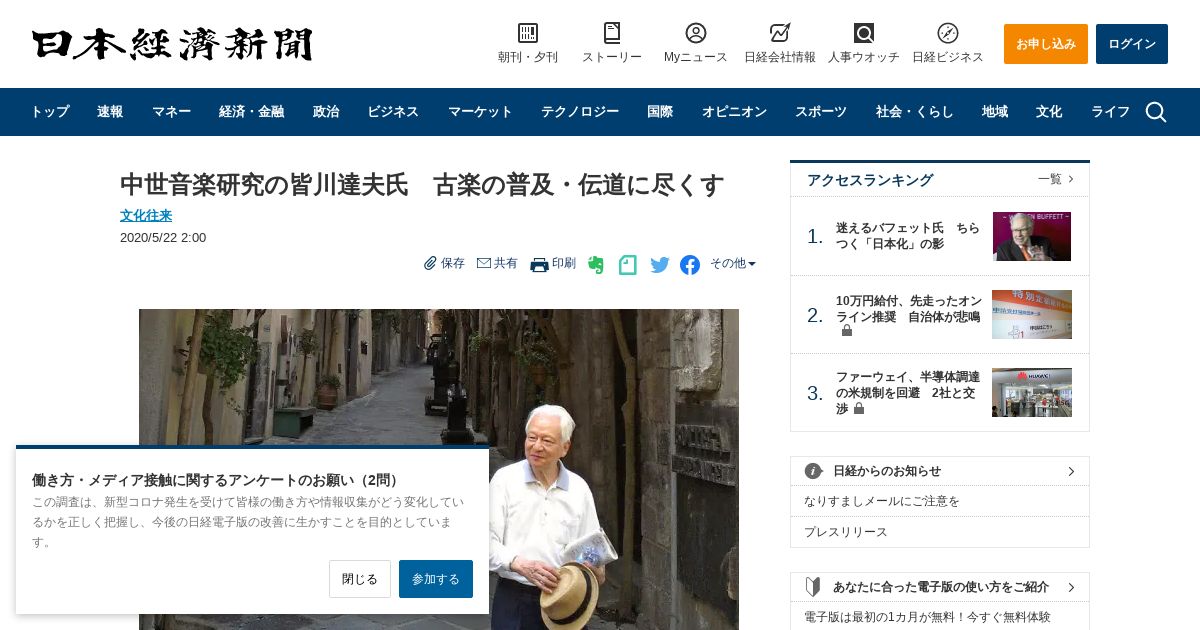Open the ライフ navigation tab

1110,112
